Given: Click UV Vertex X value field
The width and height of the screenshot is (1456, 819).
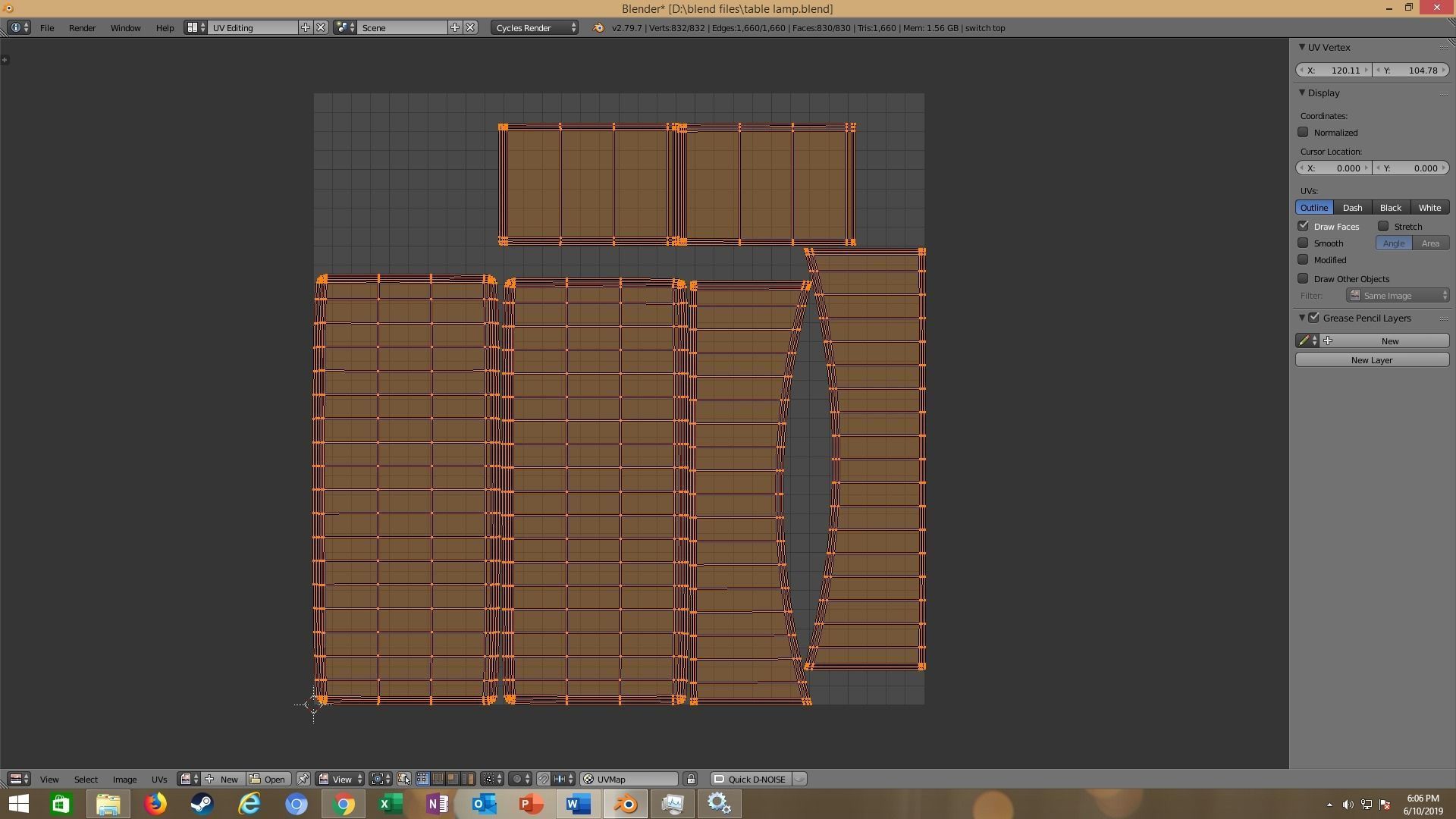Looking at the screenshot, I should point(1334,70).
